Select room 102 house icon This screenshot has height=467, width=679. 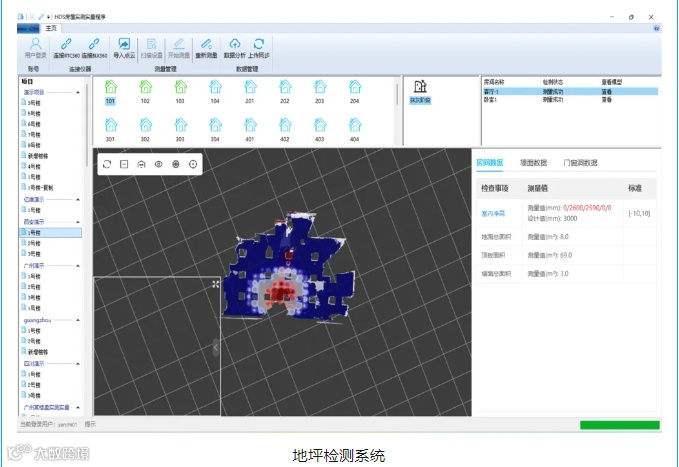(x=146, y=87)
